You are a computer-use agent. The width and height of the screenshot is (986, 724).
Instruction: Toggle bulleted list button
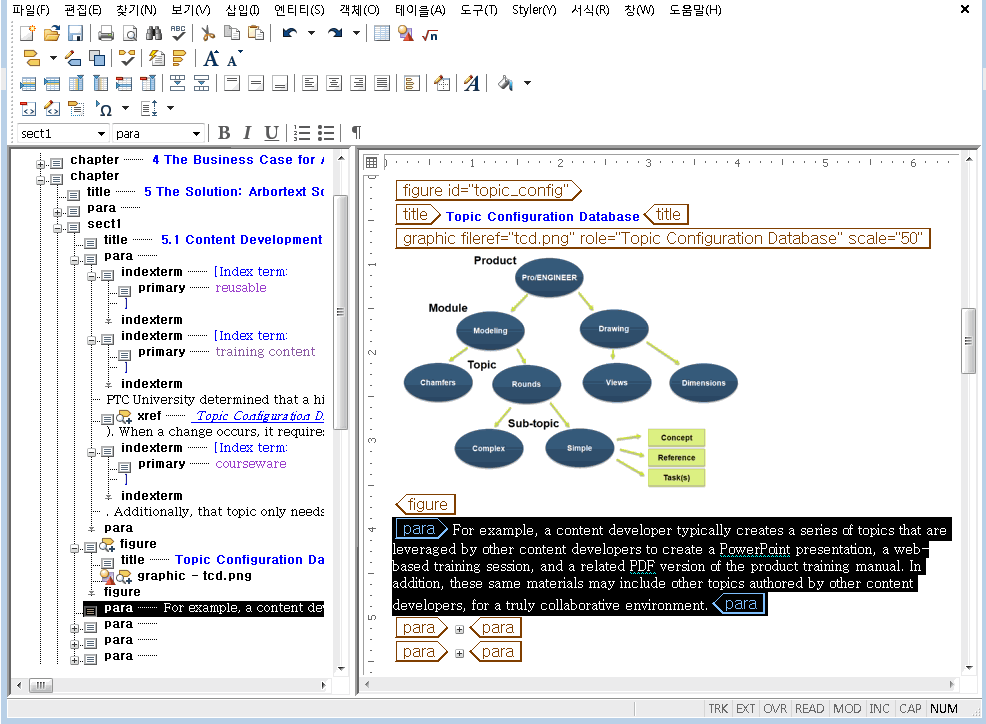click(326, 133)
